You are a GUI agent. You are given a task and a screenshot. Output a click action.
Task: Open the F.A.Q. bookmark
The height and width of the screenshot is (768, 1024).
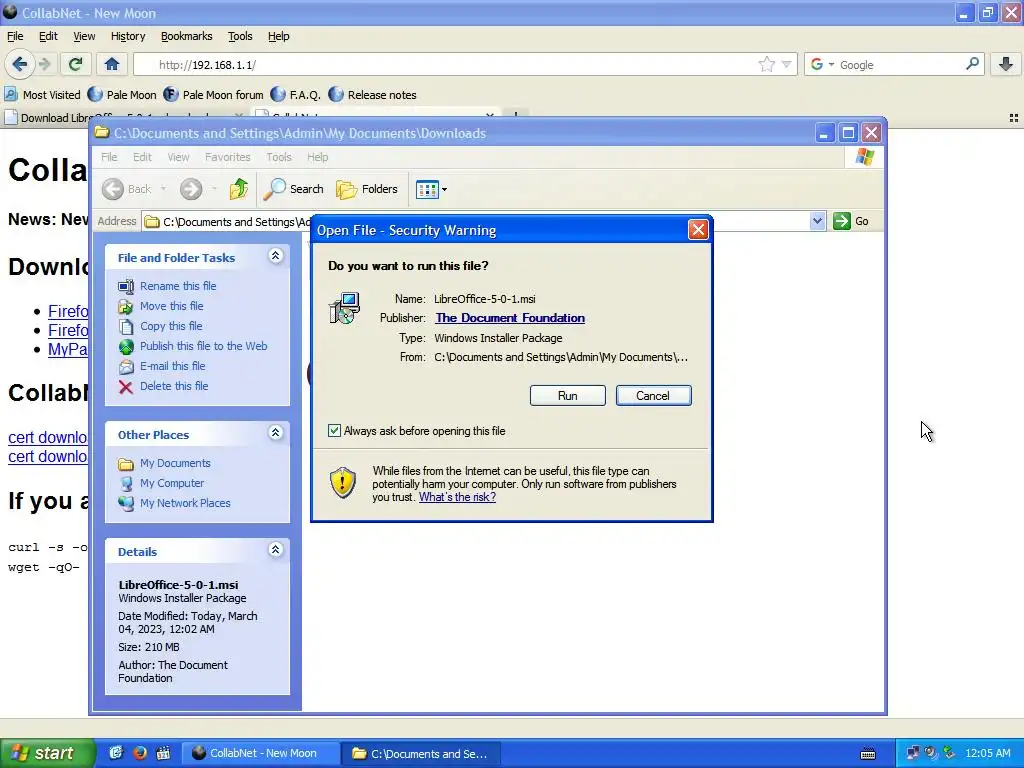coord(295,95)
